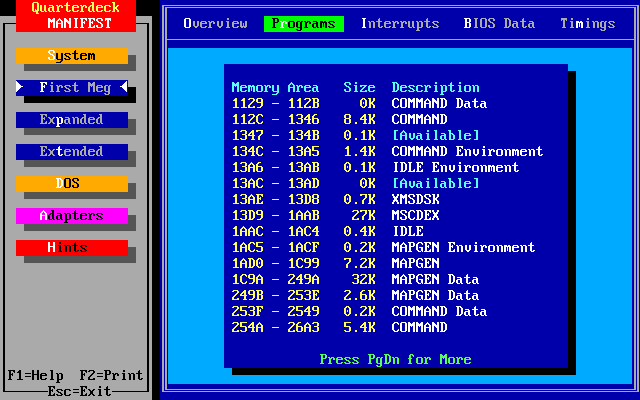Click the F2=Print label
Image resolution: width=640 pixels, height=400 pixels.
(111, 376)
